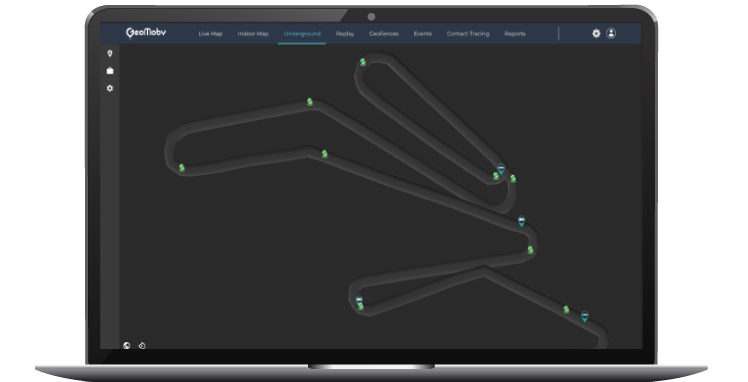Open the user profile icon
748x382 pixels.
click(x=611, y=33)
